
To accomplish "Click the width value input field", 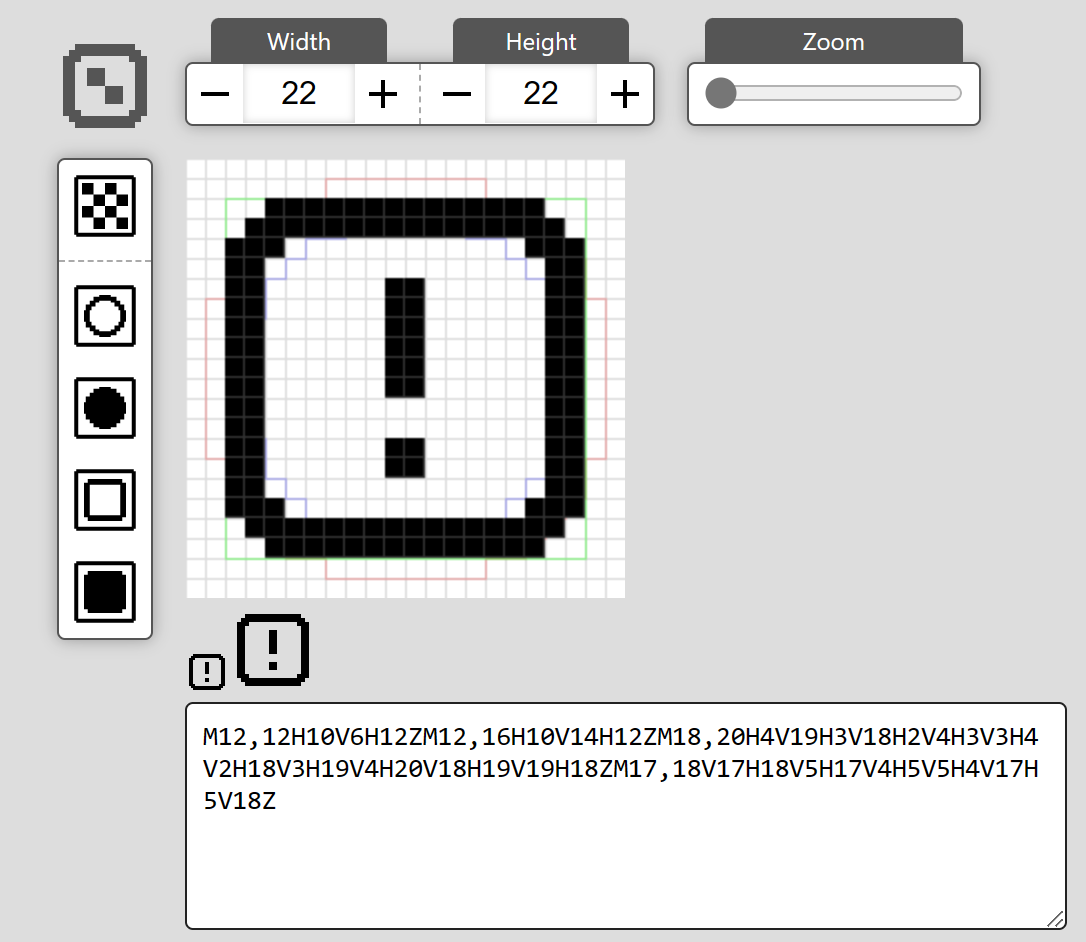I will pyautogui.click(x=298, y=94).
